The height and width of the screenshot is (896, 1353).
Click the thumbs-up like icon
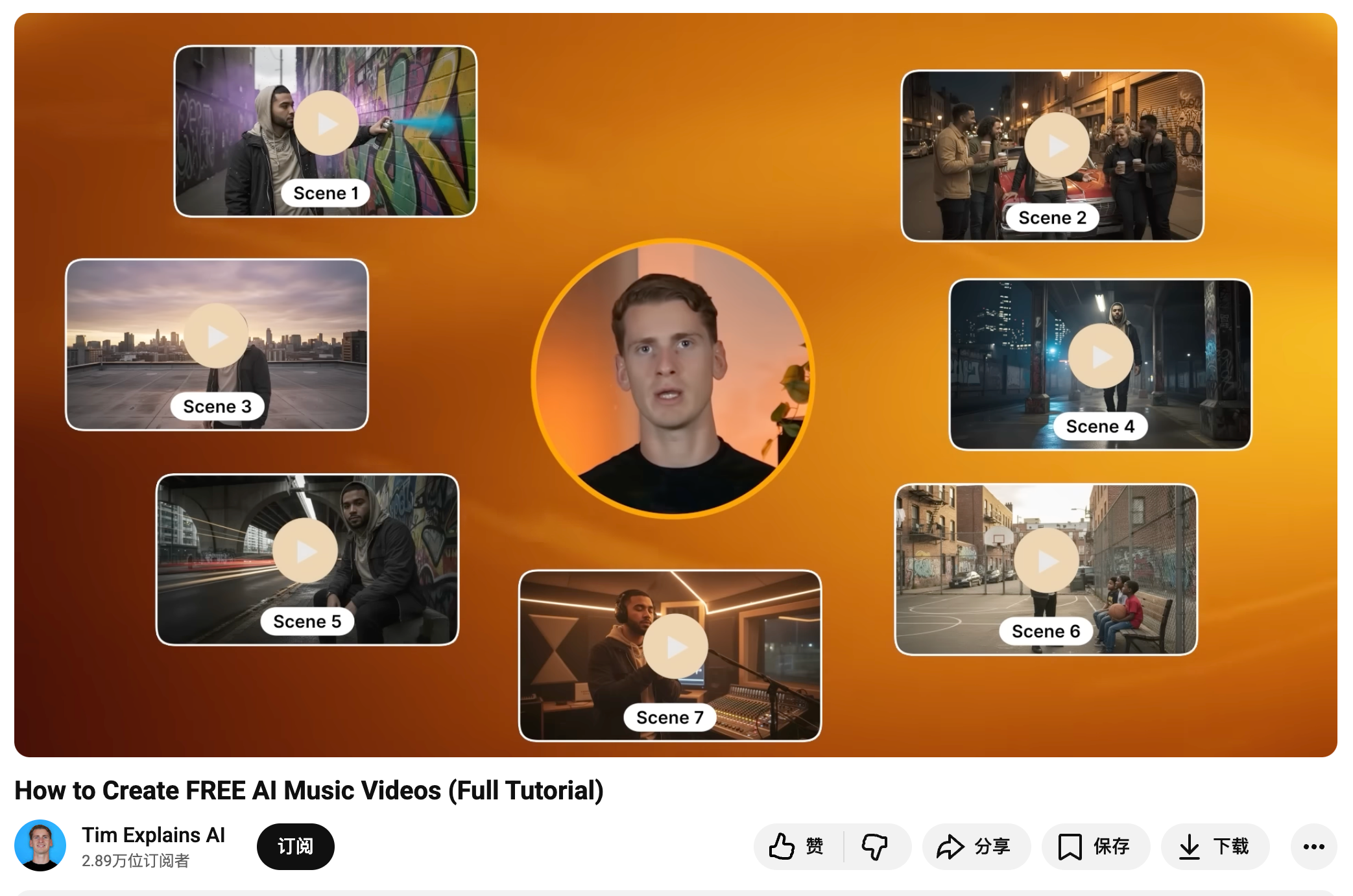(782, 846)
